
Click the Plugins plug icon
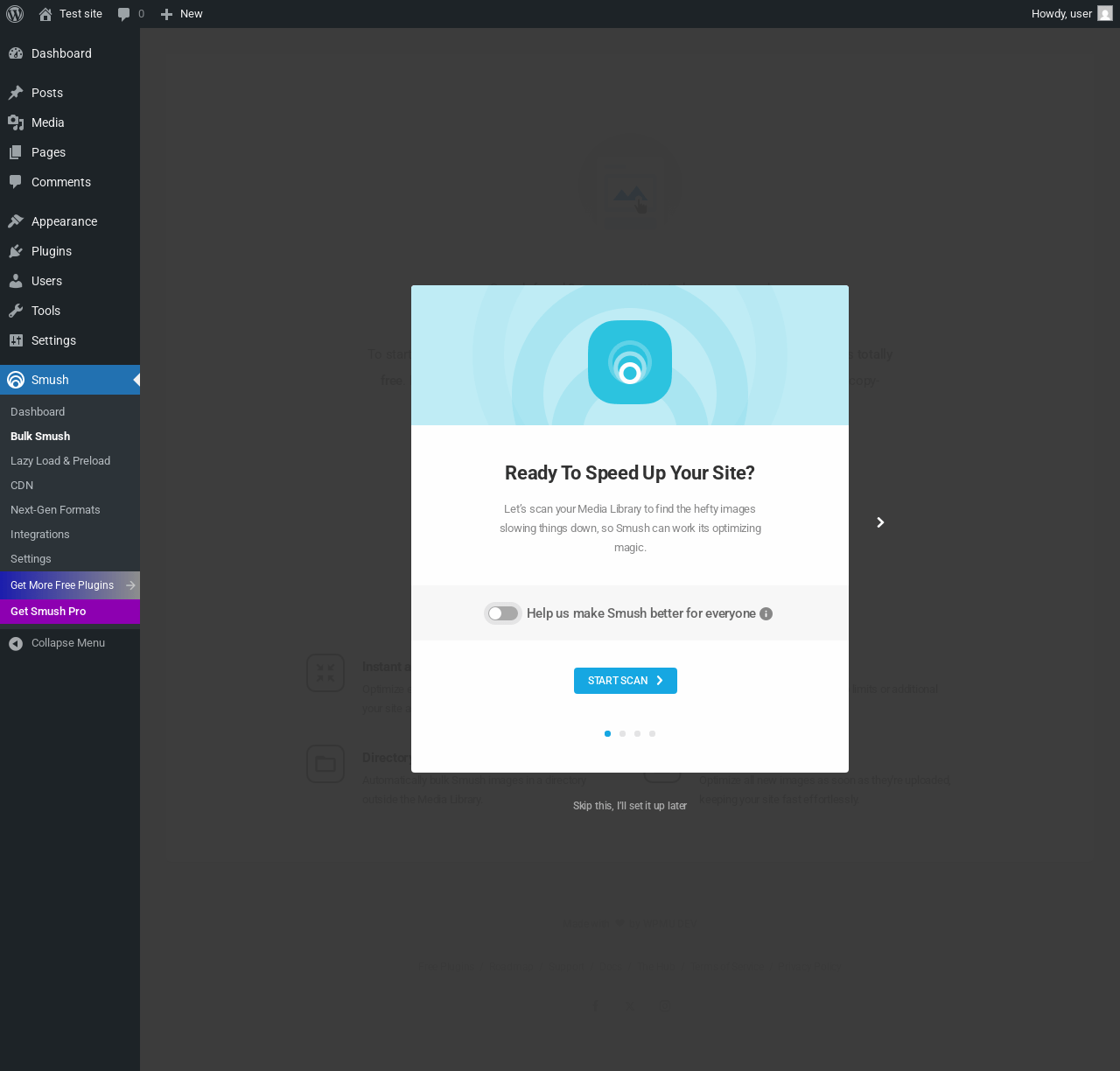[16, 251]
